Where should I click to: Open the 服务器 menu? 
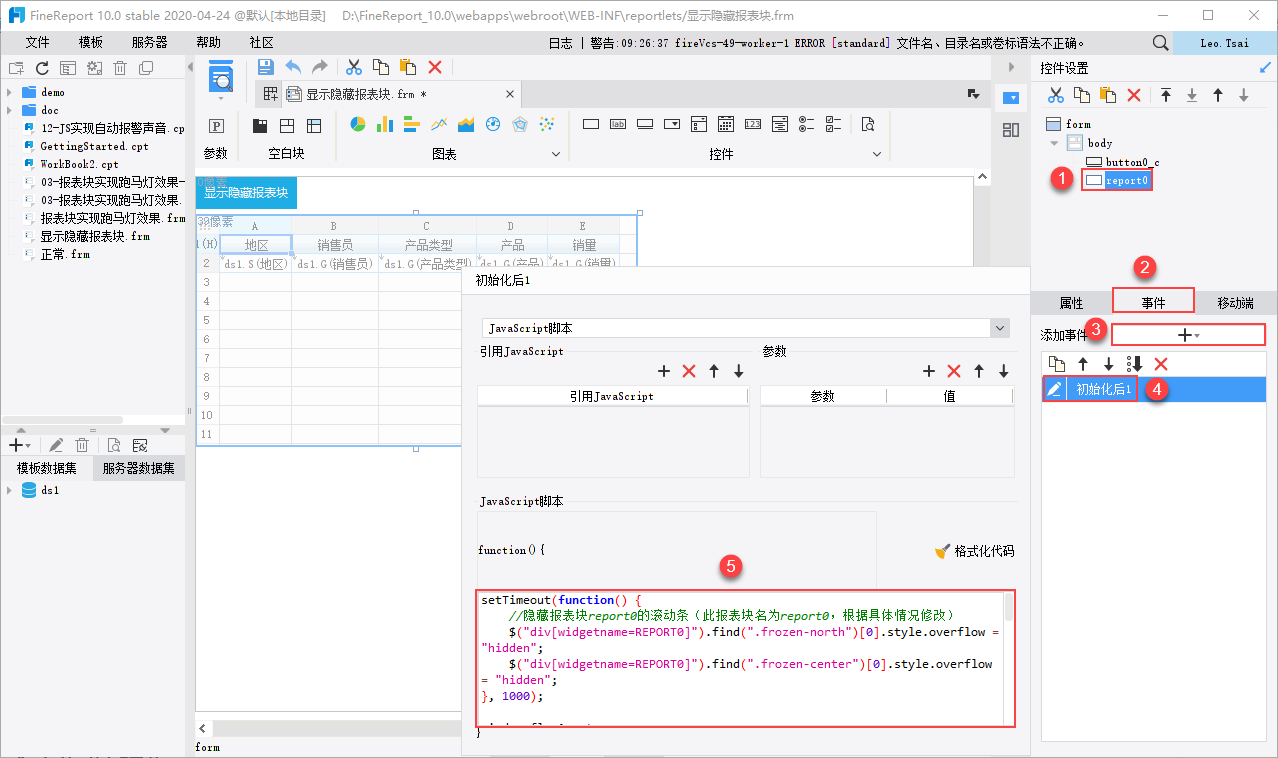coord(149,43)
